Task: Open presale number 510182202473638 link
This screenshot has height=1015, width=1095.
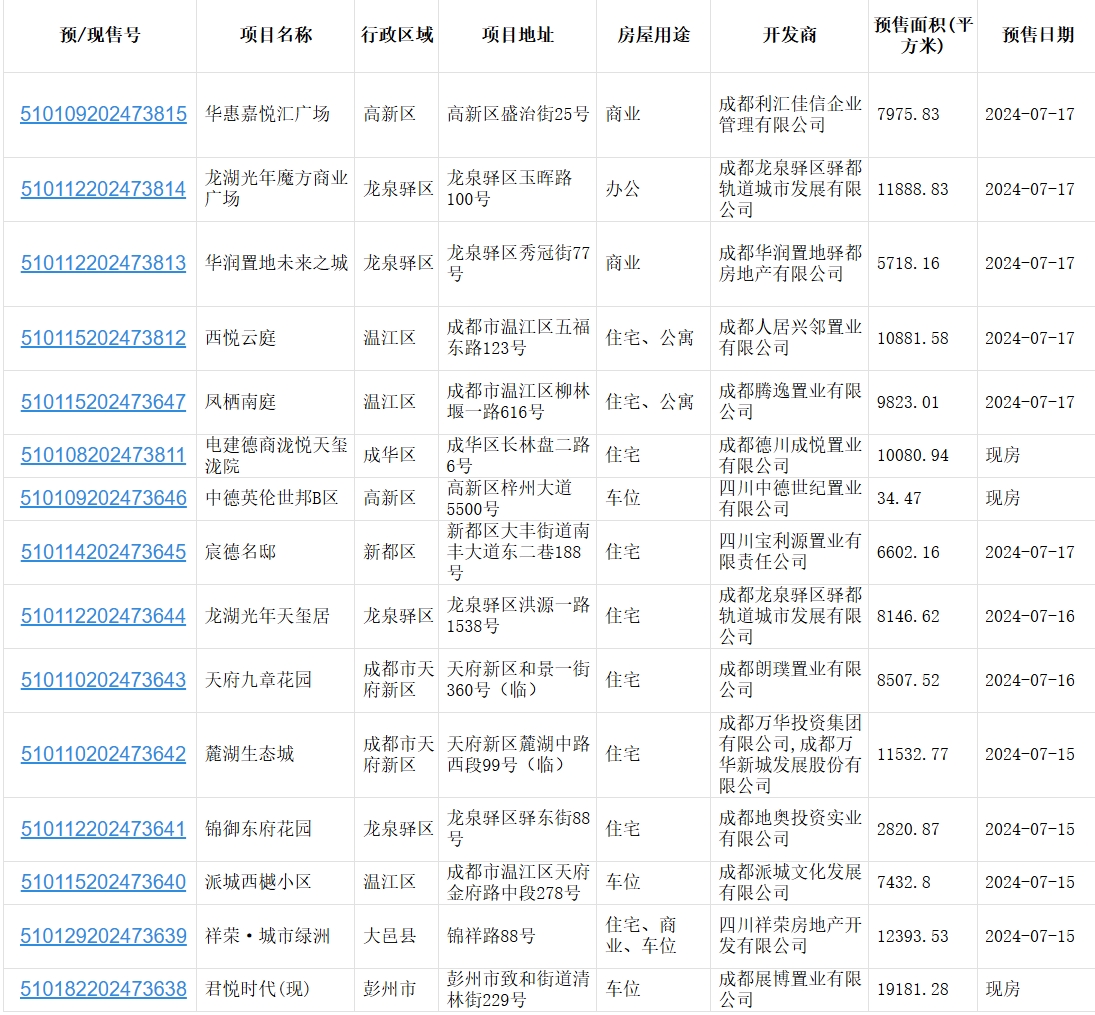Action: [x=103, y=989]
